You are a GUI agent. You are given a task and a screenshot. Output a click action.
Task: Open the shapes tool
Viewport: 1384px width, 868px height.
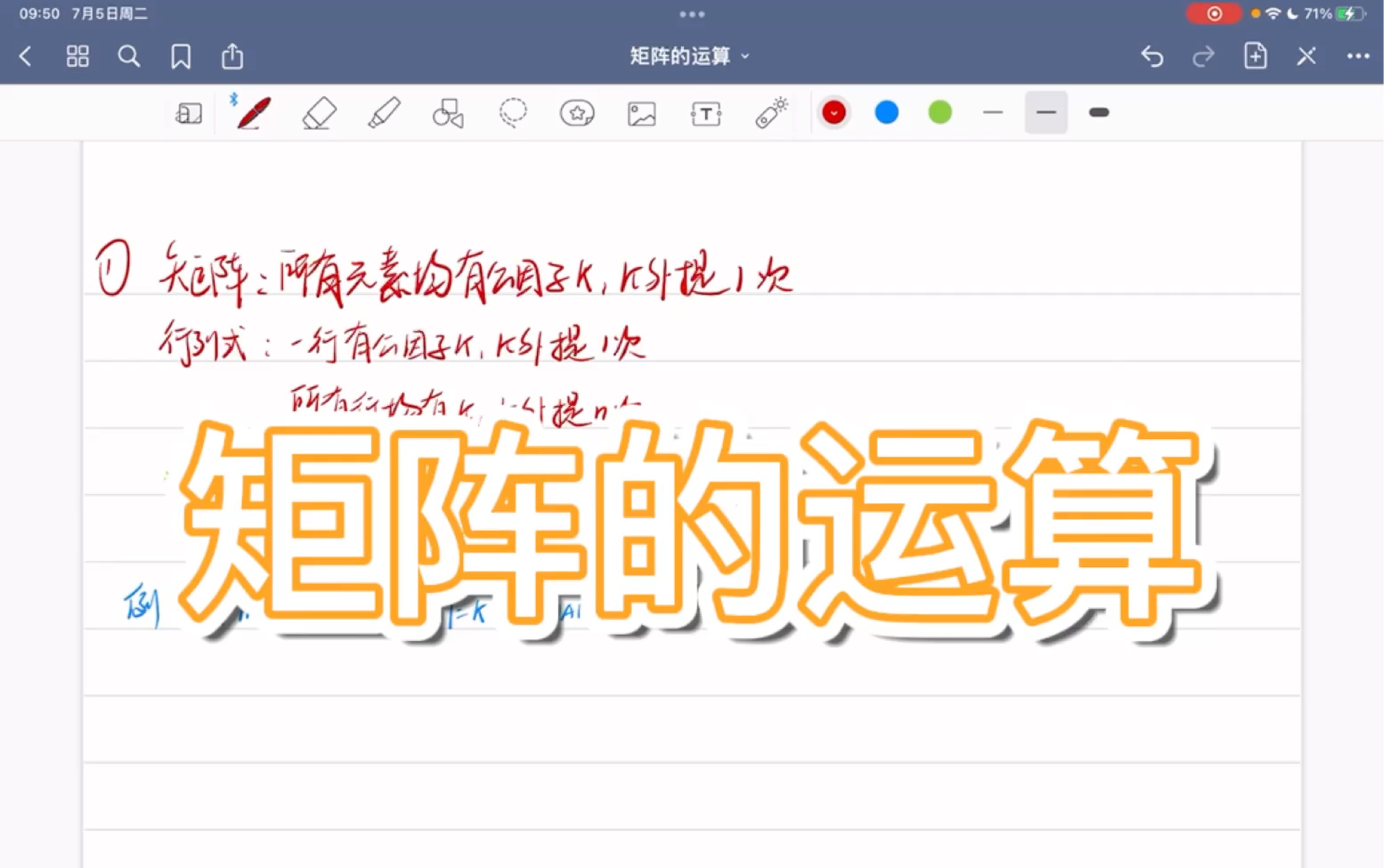[x=448, y=112]
